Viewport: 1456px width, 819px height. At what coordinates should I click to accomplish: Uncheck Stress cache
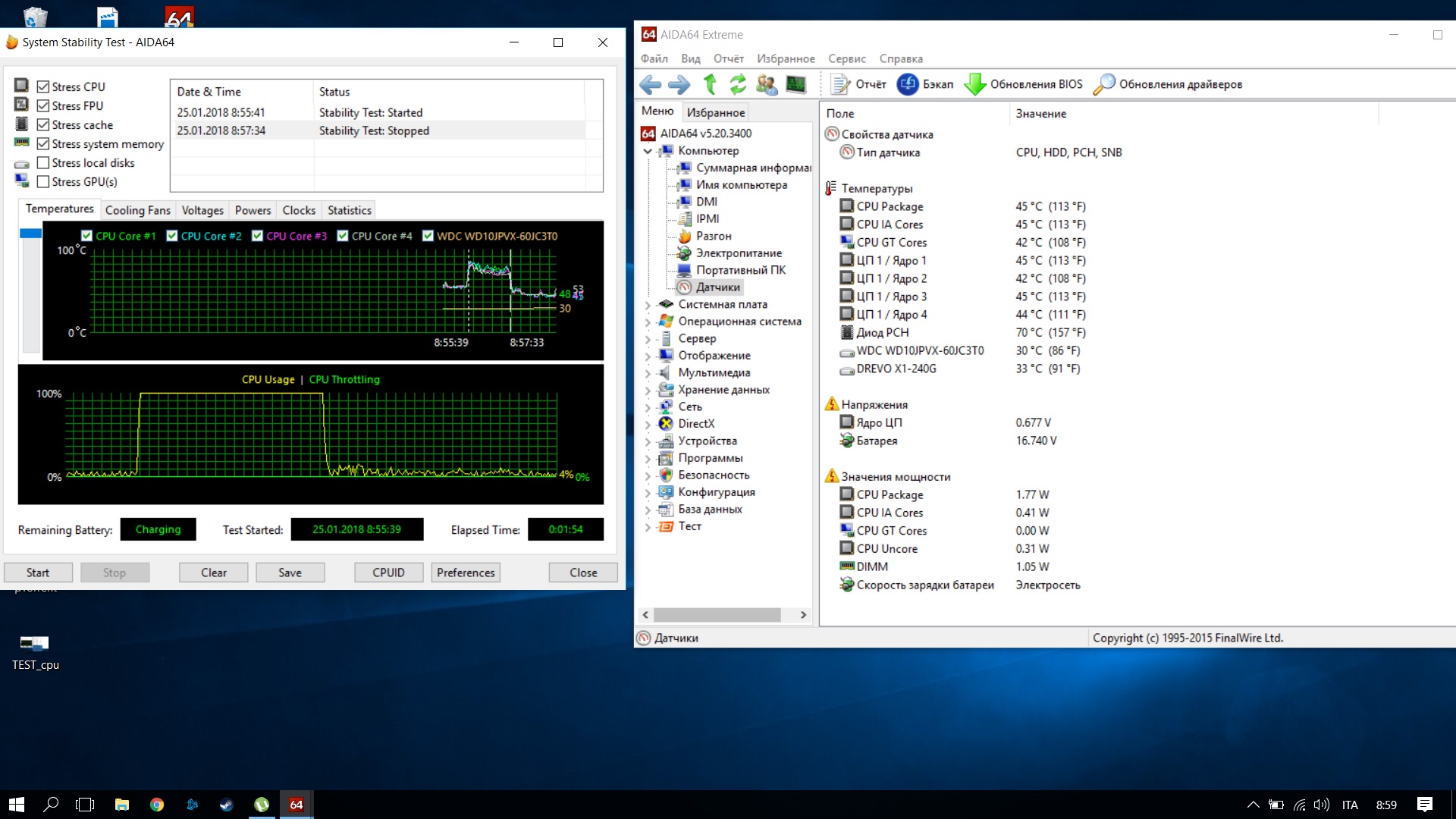click(43, 125)
